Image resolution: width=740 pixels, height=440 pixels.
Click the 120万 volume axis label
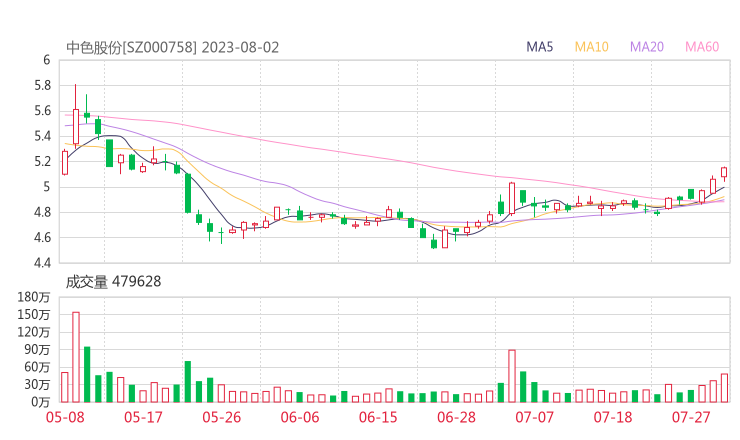(x=34, y=332)
